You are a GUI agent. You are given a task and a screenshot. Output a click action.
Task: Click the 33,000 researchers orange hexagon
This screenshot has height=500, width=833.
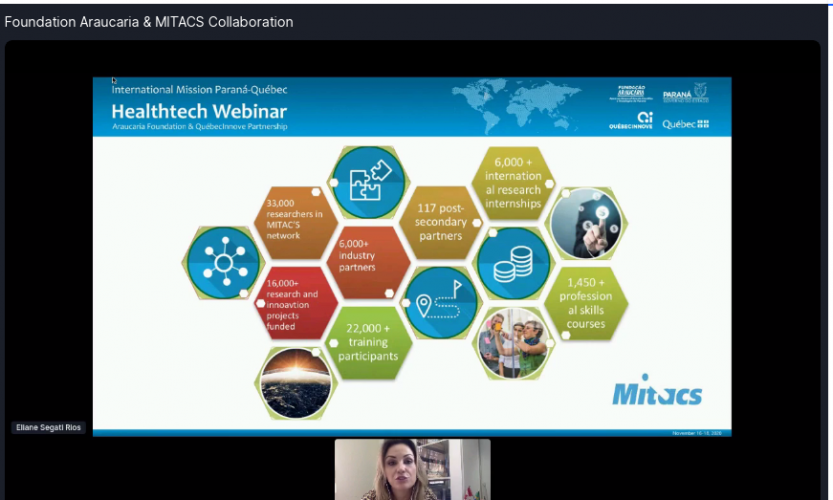[294, 222]
